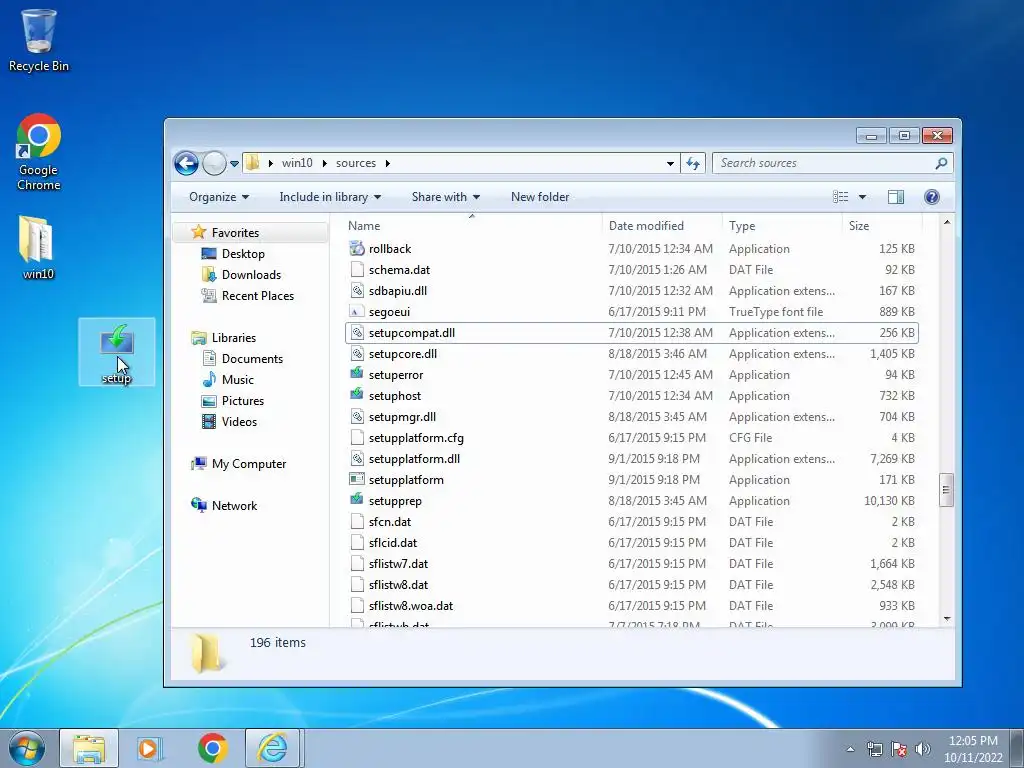Open the Share with menu
Image resolution: width=1024 pixels, height=768 pixels.
(445, 197)
